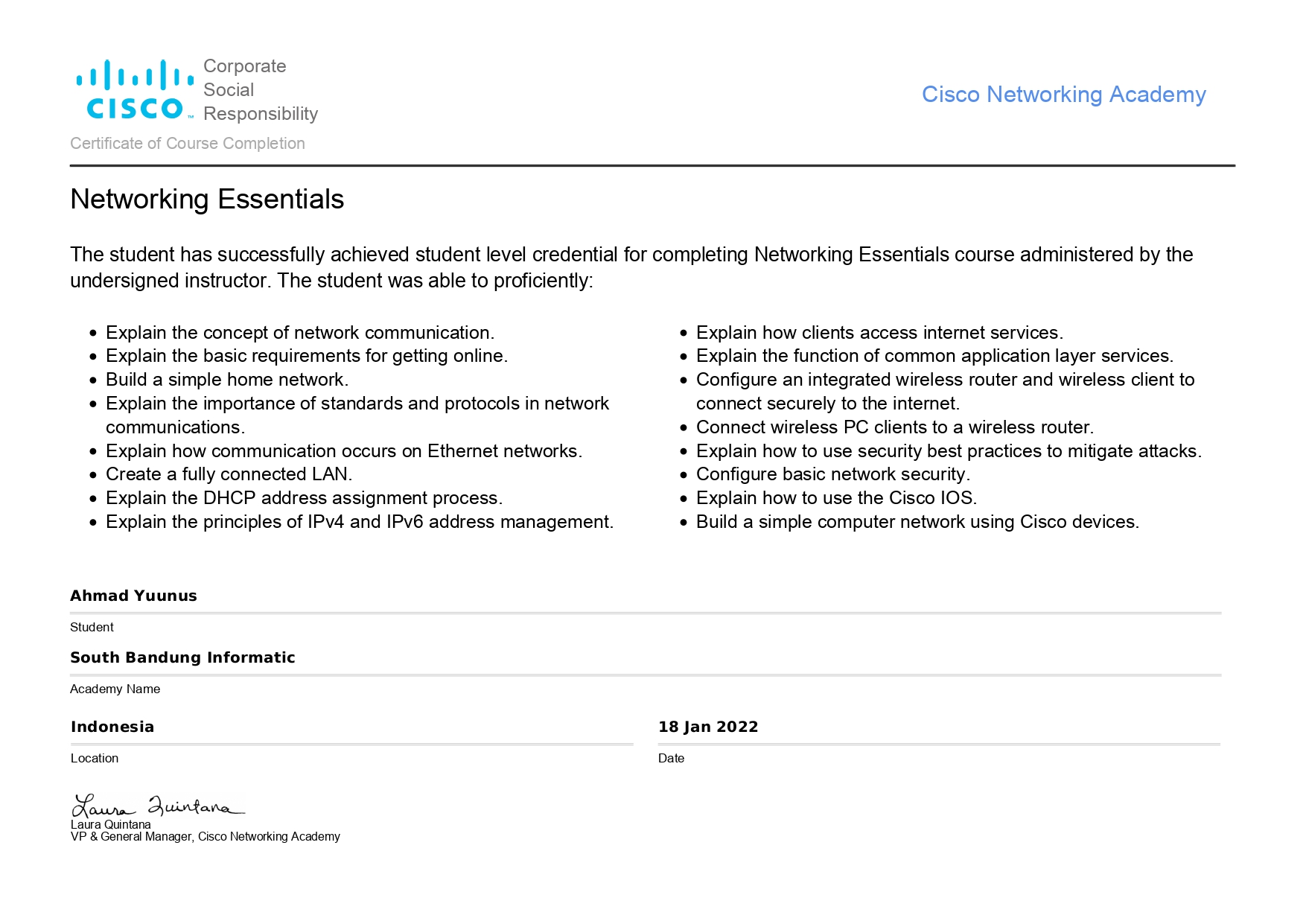Click the Student label under the name
The image size is (1306, 924).
92,628
